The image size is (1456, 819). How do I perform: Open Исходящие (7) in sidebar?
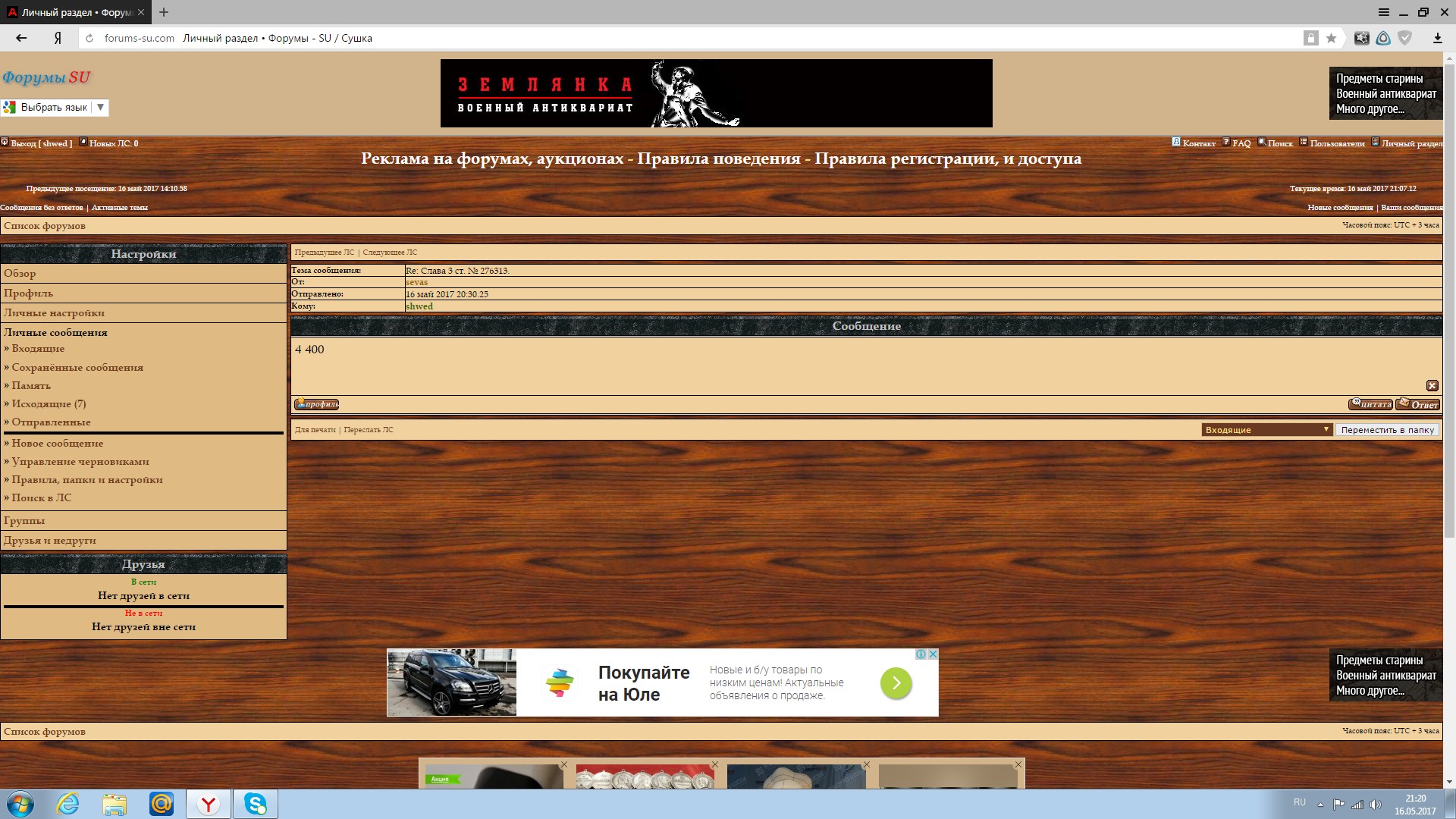point(49,404)
